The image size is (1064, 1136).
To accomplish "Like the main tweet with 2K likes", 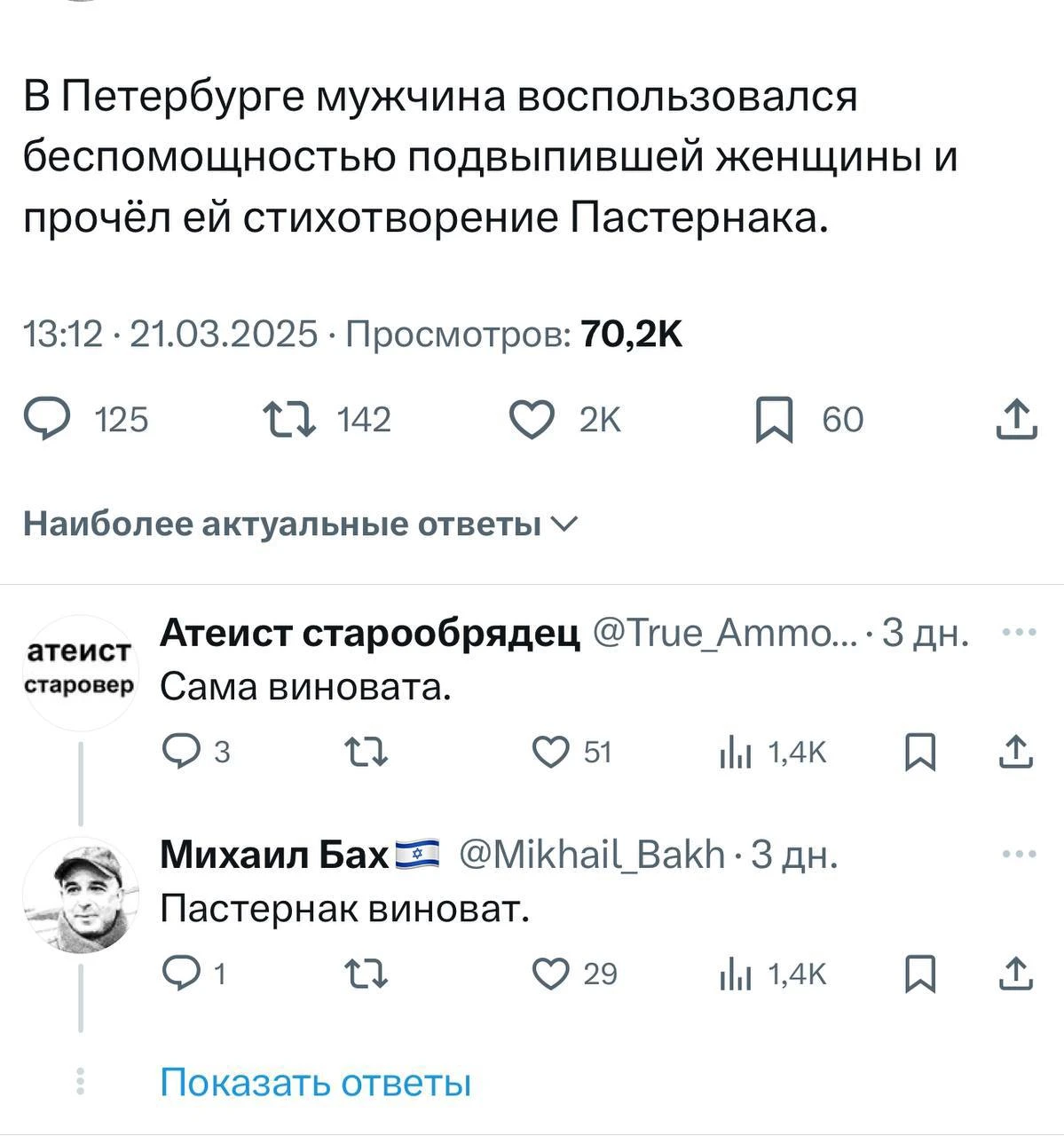I will pyautogui.click(x=532, y=420).
